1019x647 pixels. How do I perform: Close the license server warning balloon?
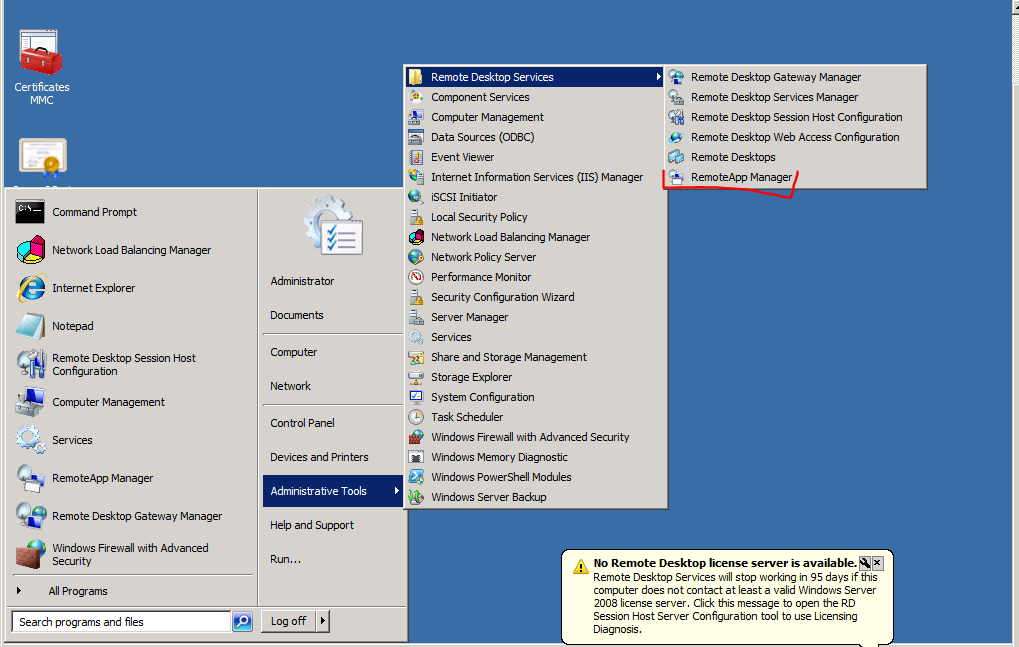(x=877, y=563)
